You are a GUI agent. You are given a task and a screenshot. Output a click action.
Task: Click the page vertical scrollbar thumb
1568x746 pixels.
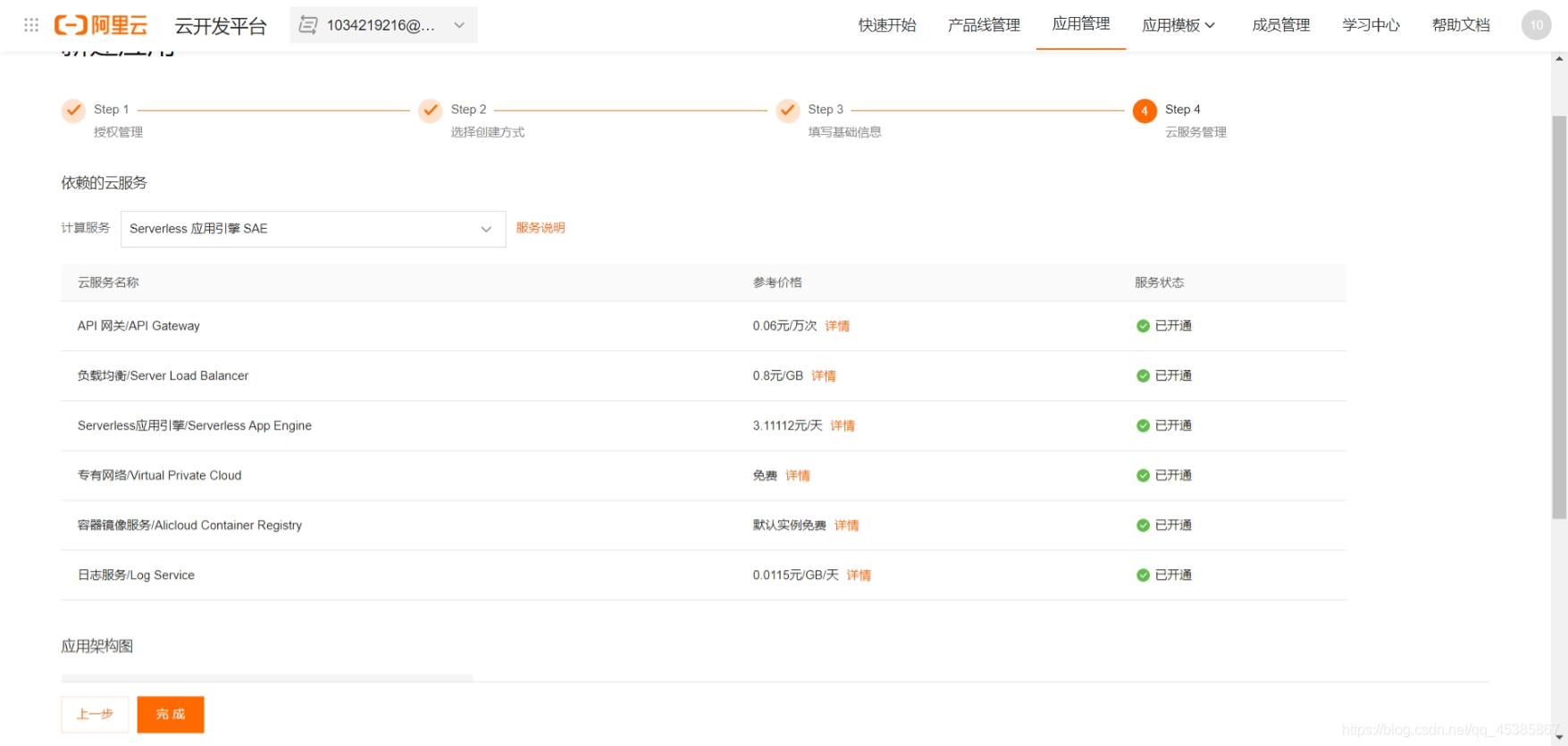pyautogui.click(x=1560, y=317)
